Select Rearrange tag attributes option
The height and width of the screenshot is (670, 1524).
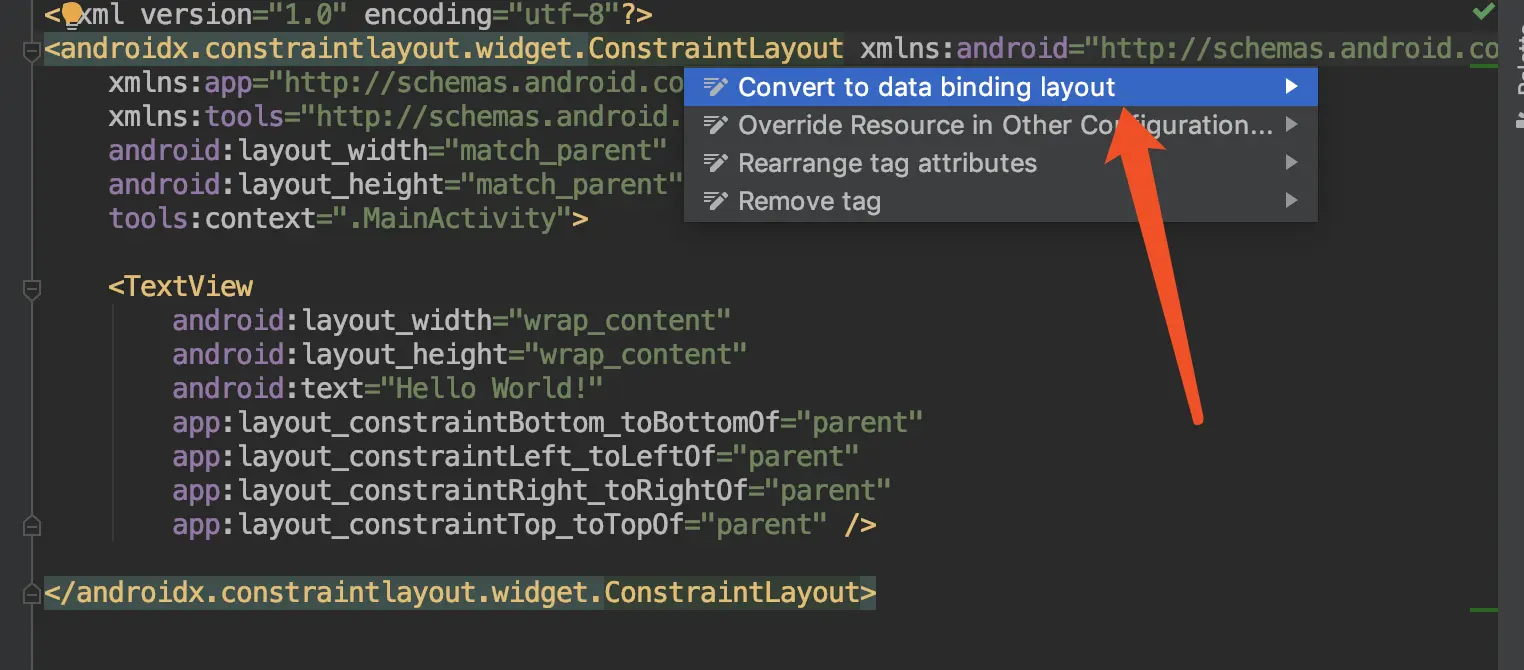[x=1001, y=163]
